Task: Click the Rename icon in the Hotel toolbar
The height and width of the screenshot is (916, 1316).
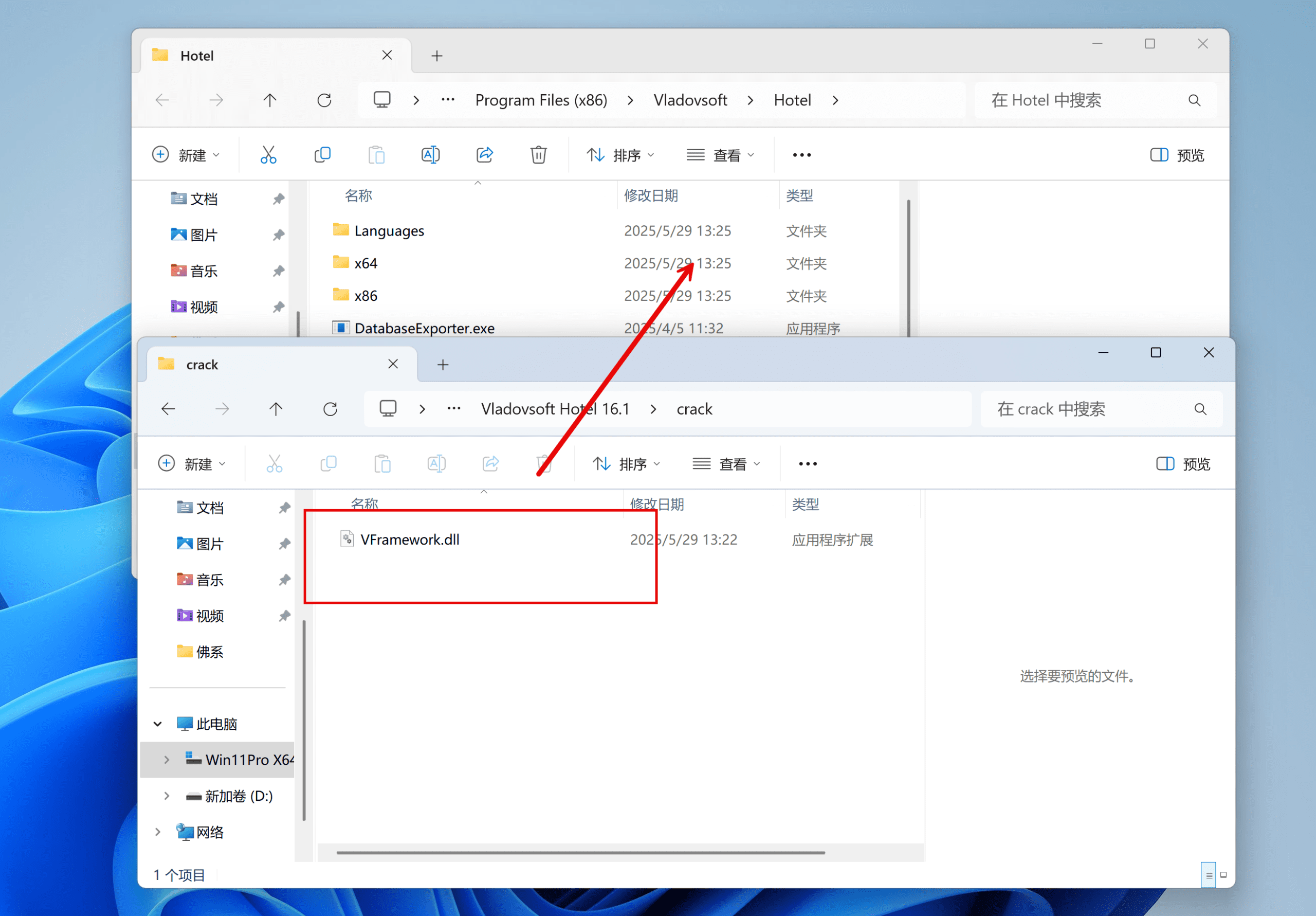Action: [430, 155]
